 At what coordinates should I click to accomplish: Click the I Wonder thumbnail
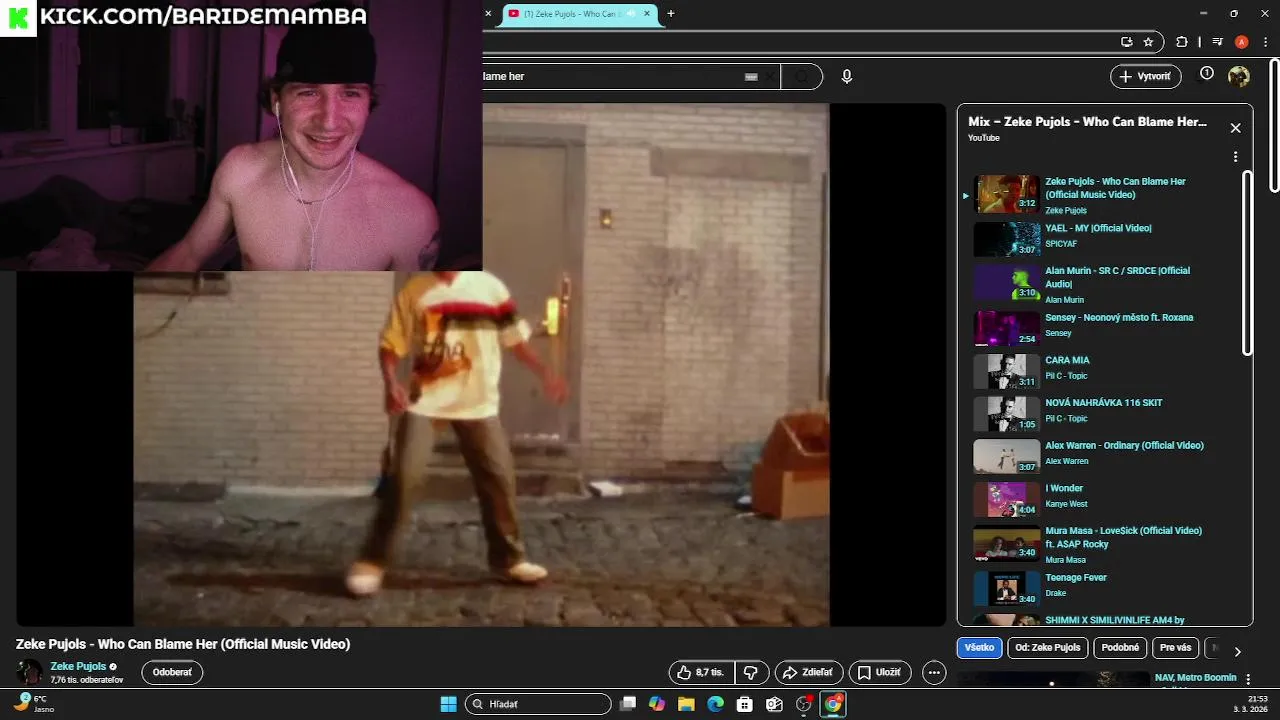(x=1007, y=499)
